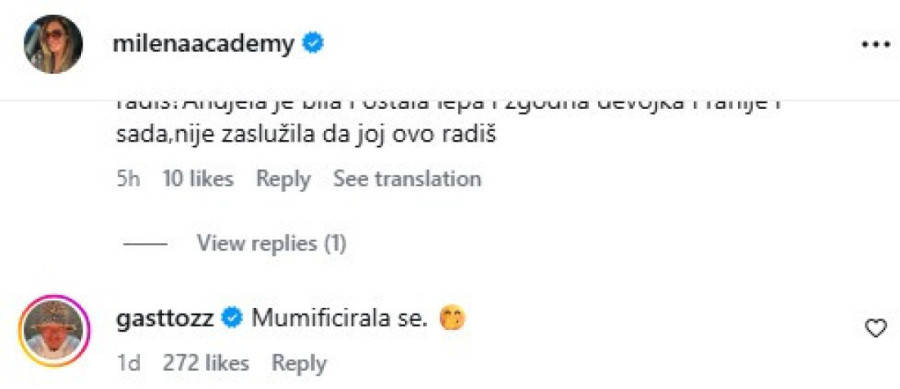Show who gave the 10 likes

click(198, 179)
